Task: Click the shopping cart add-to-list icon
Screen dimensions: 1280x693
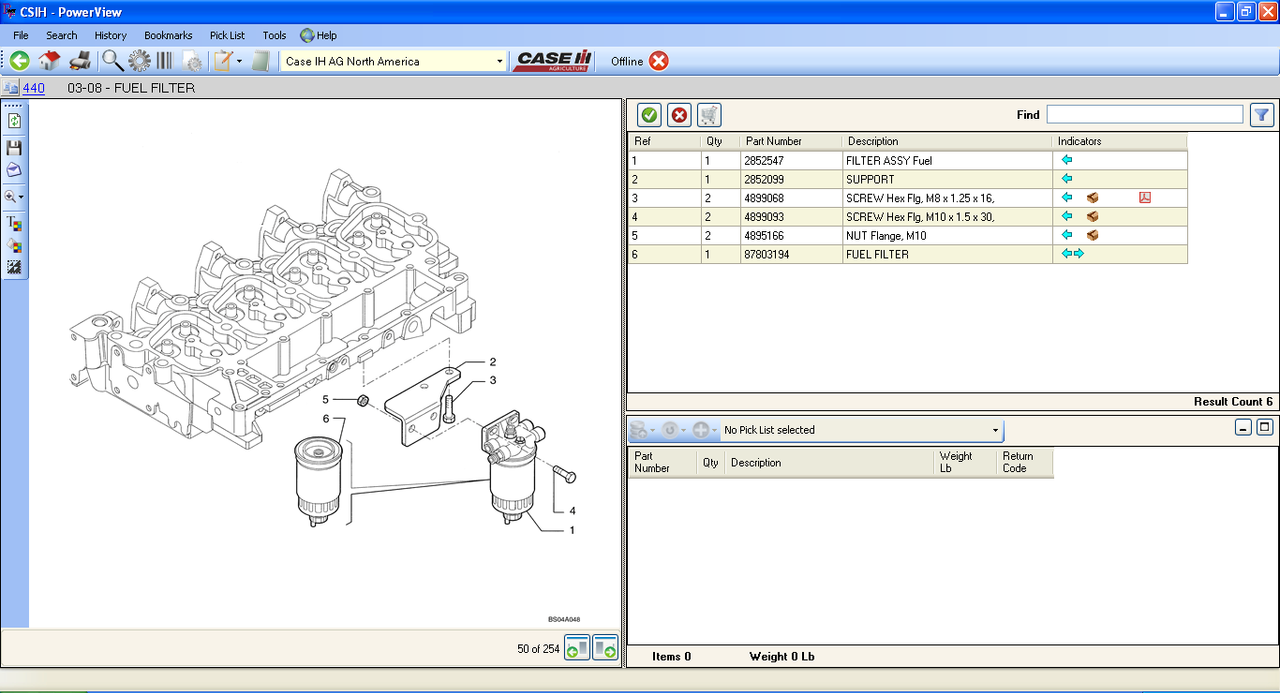Action: (709, 115)
